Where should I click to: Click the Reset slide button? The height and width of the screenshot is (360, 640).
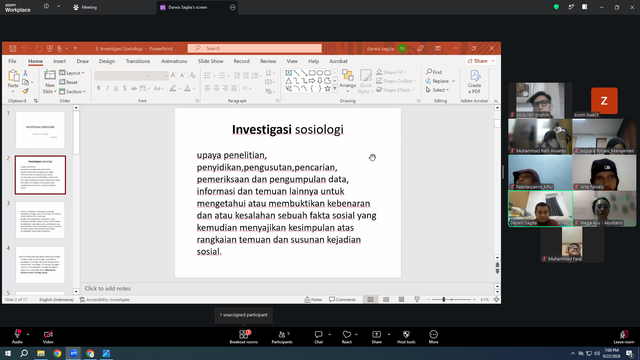point(69,82)
